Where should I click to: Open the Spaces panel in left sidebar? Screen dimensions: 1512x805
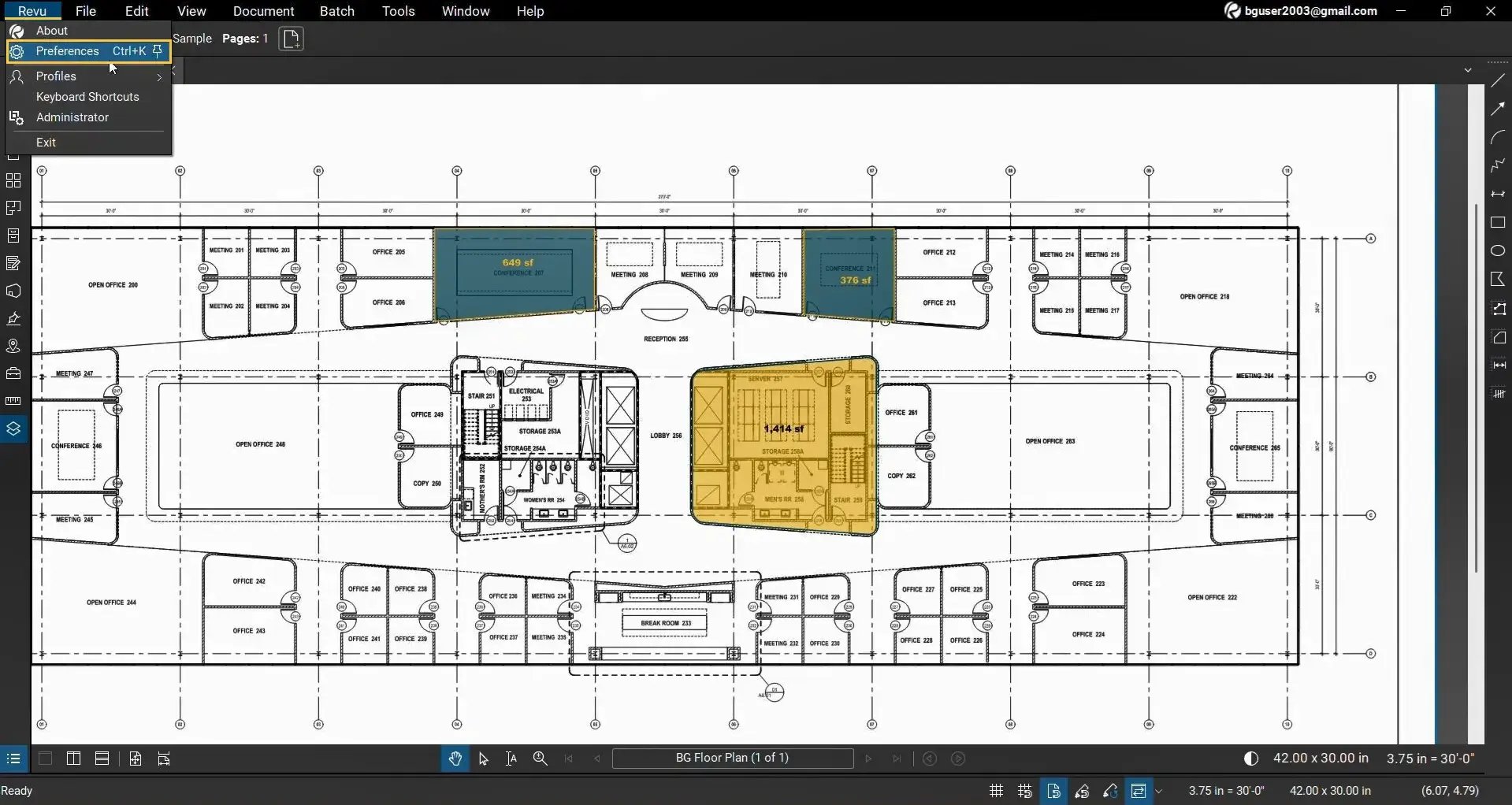coord(13,208)
